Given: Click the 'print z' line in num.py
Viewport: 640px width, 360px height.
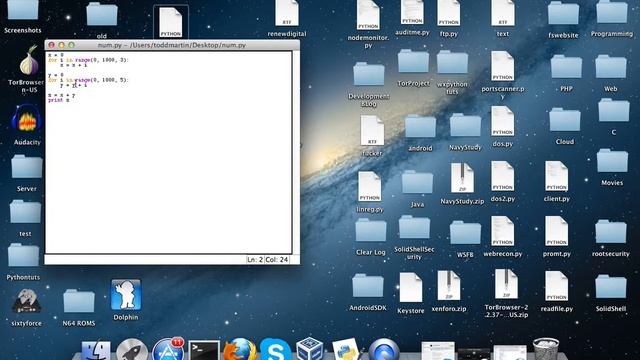Looking at the screenshot, I should 59,100.
